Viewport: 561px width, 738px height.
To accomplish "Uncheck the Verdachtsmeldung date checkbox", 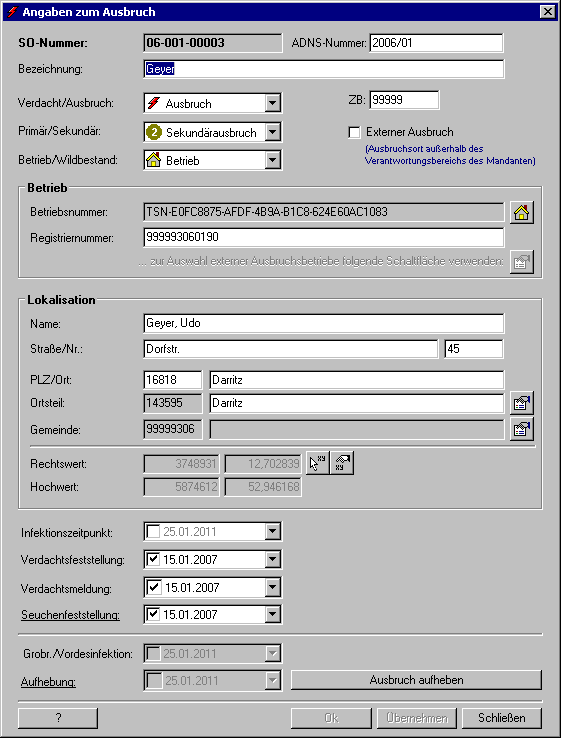I will 153,587.
